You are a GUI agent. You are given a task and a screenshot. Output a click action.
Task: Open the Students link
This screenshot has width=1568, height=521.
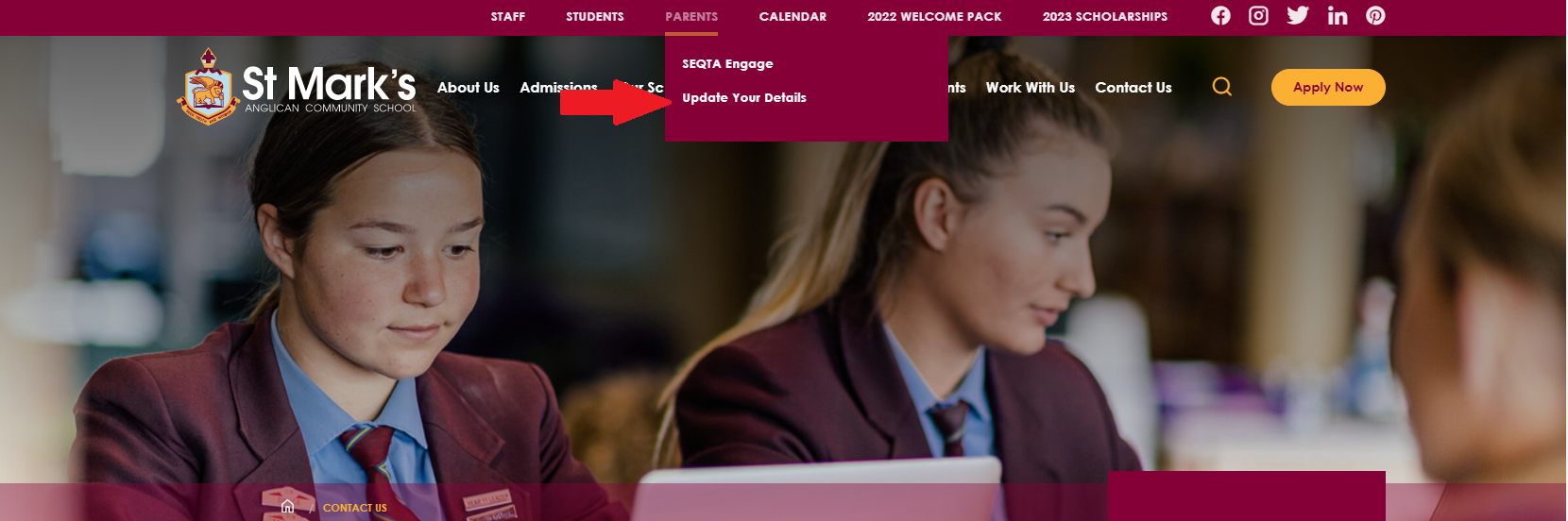[595, 17]
